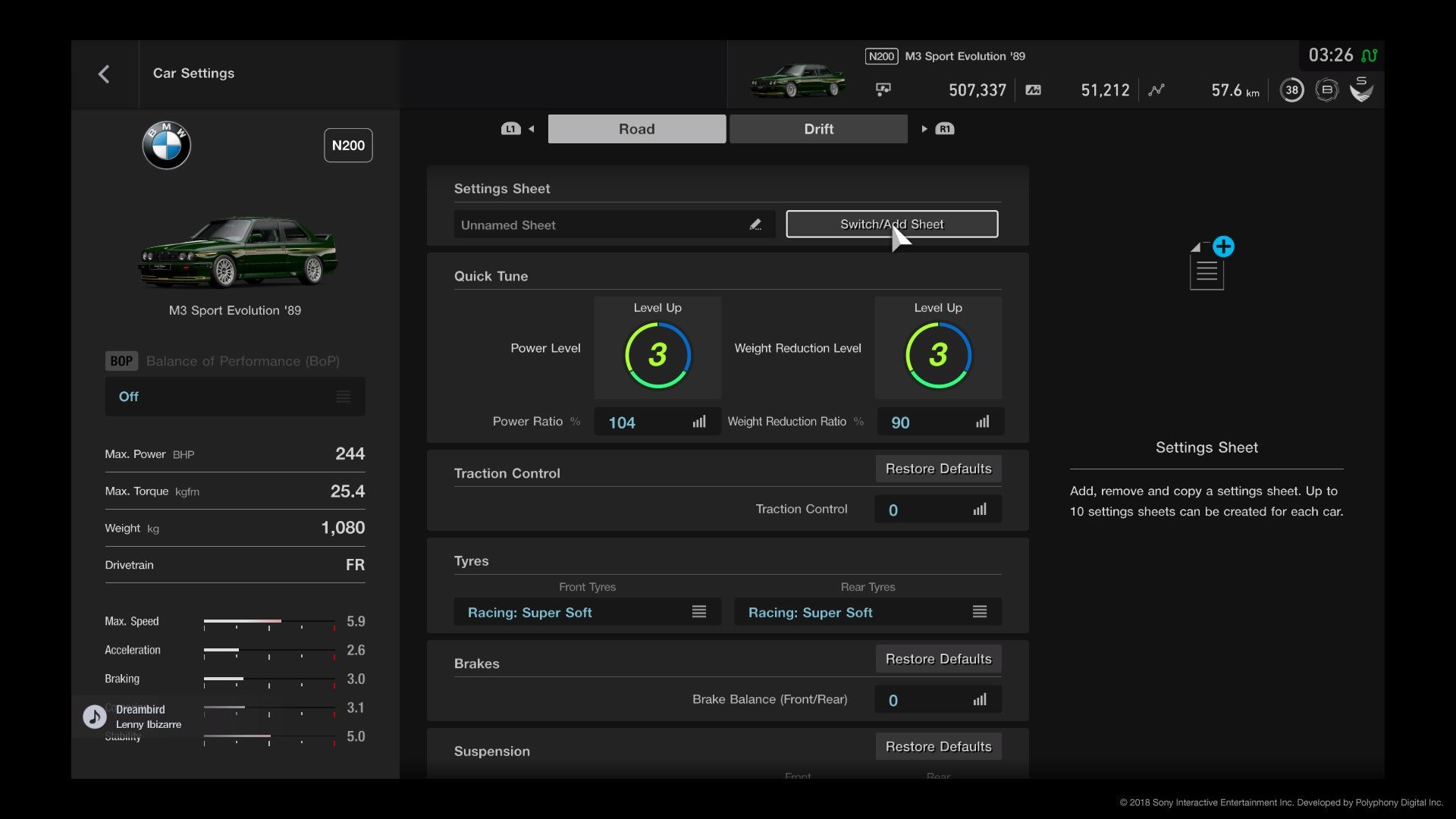Click the distance graph icon beside 57.6 km
The height and width of the screenshot is (819, 1456).
pyautogui.click(x=1156, y=89)
